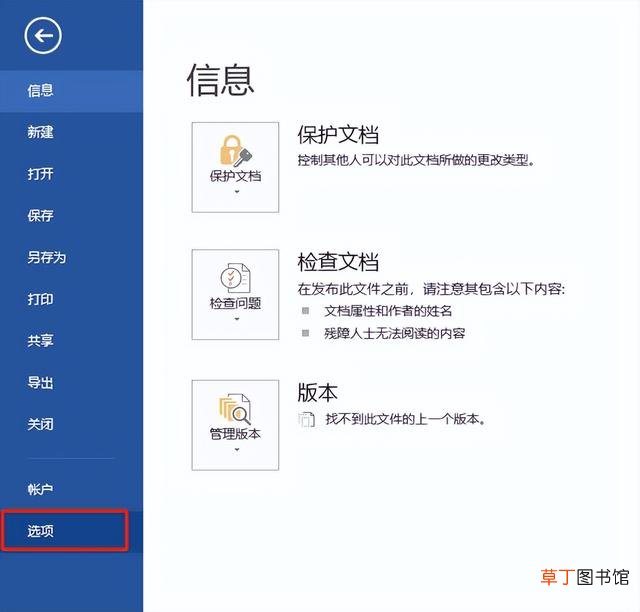Image resolution: width=640 pixels, height=612 pixels.
Task: Click the 信息 page title
Action: (220, 80)
